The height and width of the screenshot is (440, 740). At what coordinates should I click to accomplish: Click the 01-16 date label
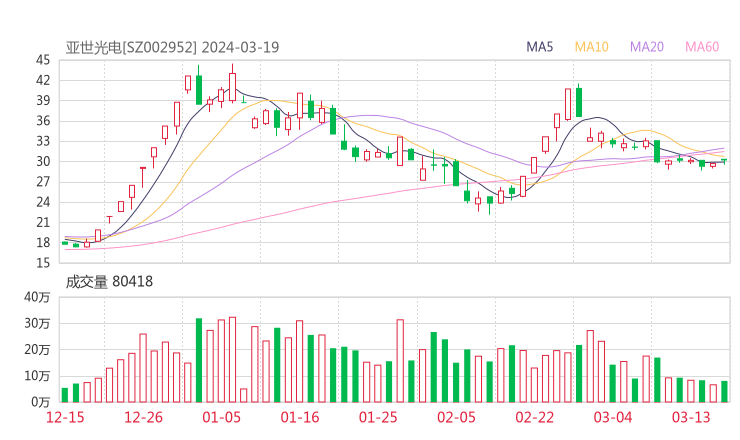point(300,417)
